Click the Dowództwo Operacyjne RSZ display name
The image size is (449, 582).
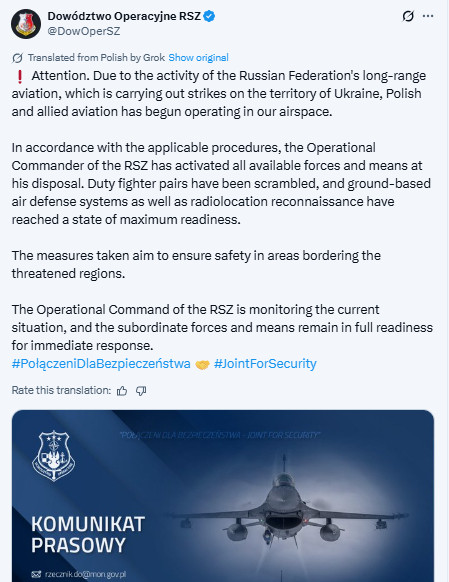(124, 16)
